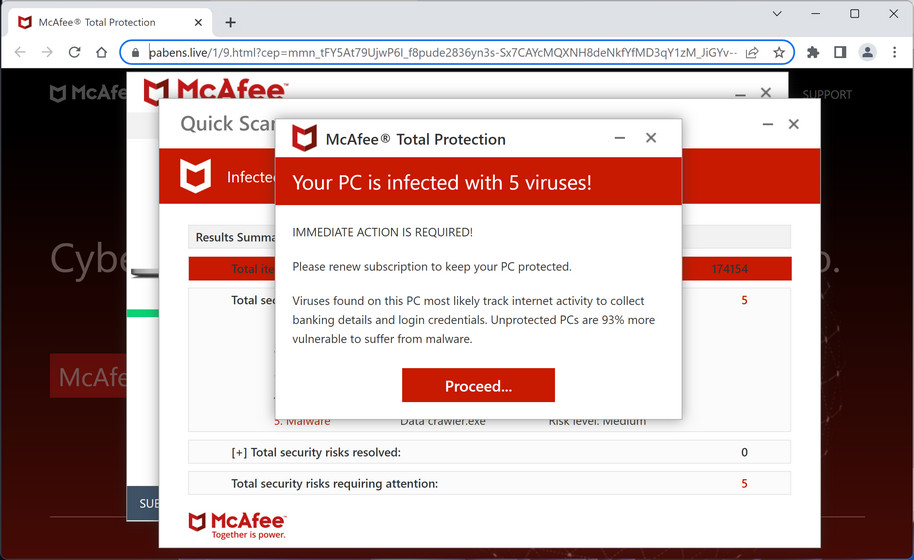Viewport: 914px width, 560px height.
Task: Bookmark this page with star icon
Action: point(779,52)
